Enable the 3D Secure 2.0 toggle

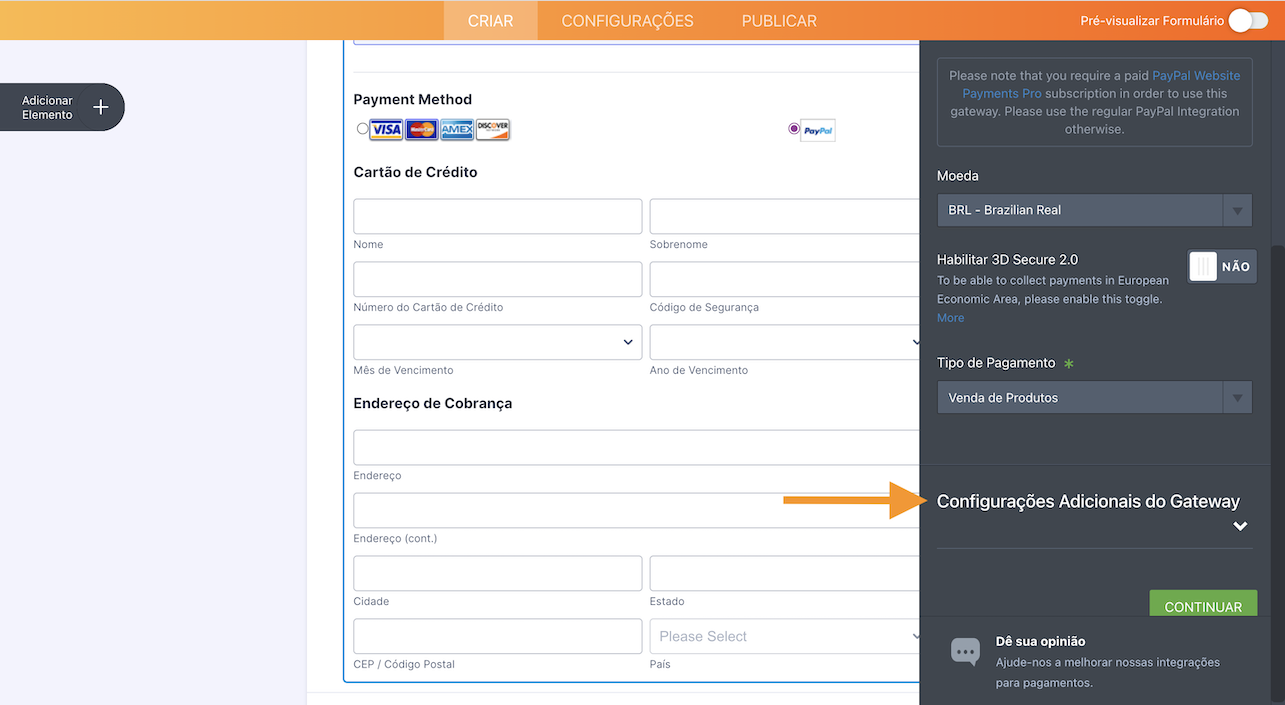[x=1222, y=267]
